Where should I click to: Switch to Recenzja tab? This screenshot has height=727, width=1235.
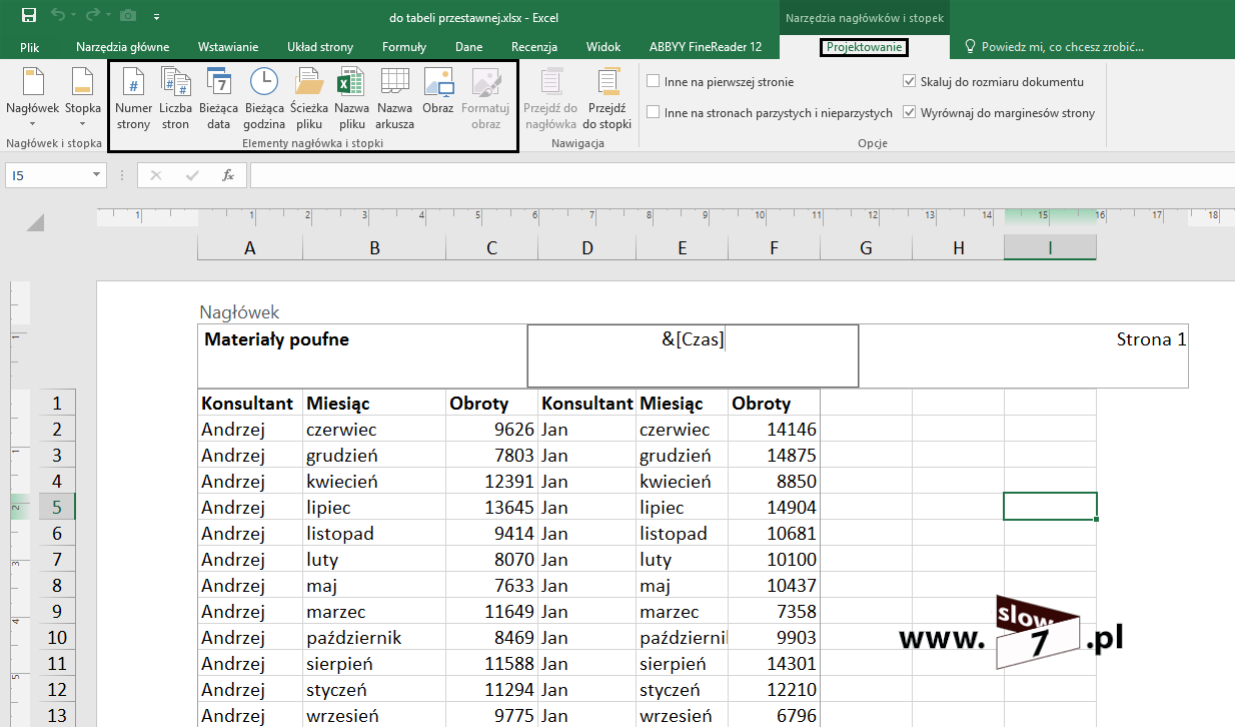coord(534,47)
